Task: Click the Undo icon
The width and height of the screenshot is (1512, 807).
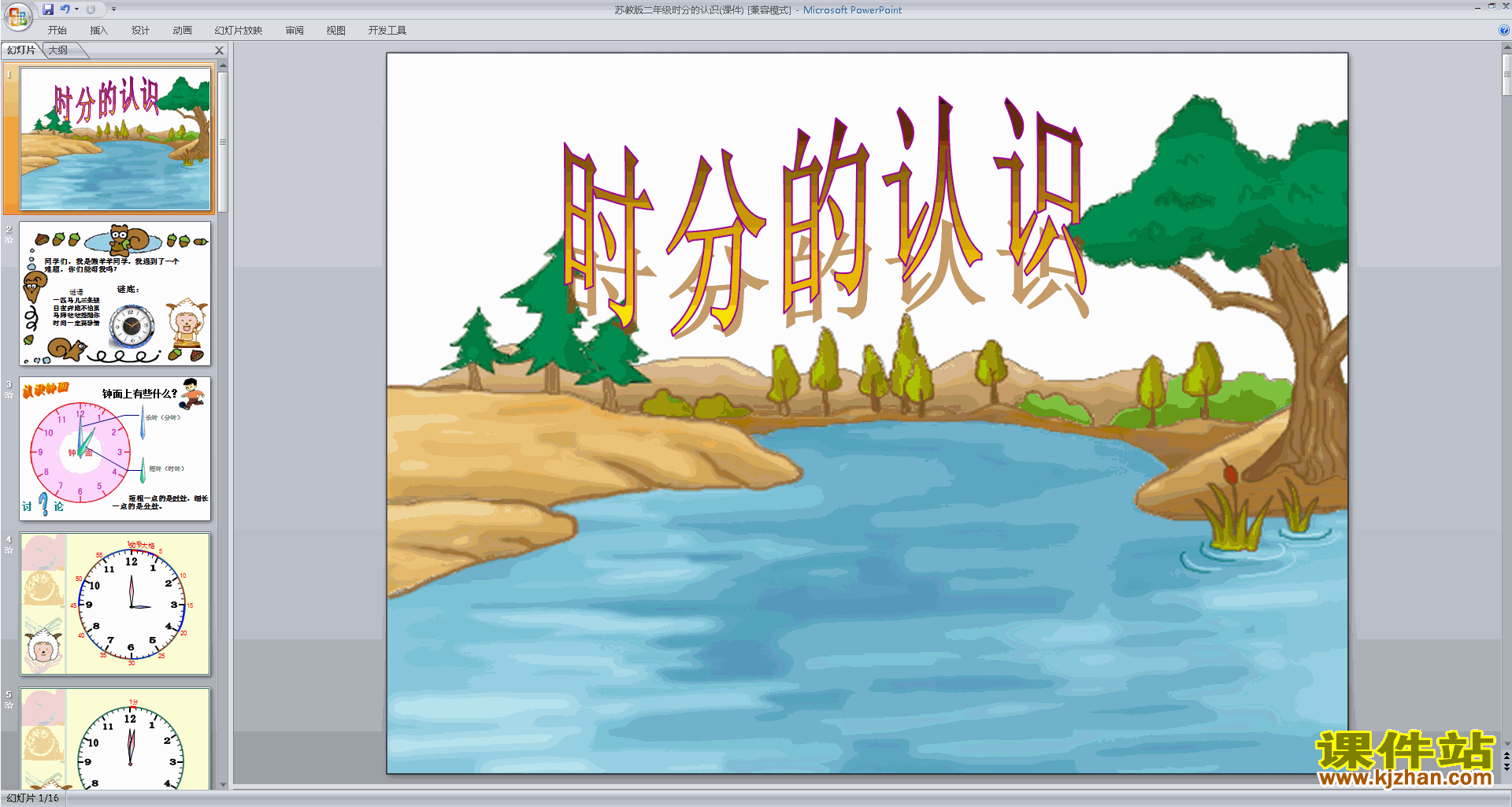Action: tap(65, 9)
